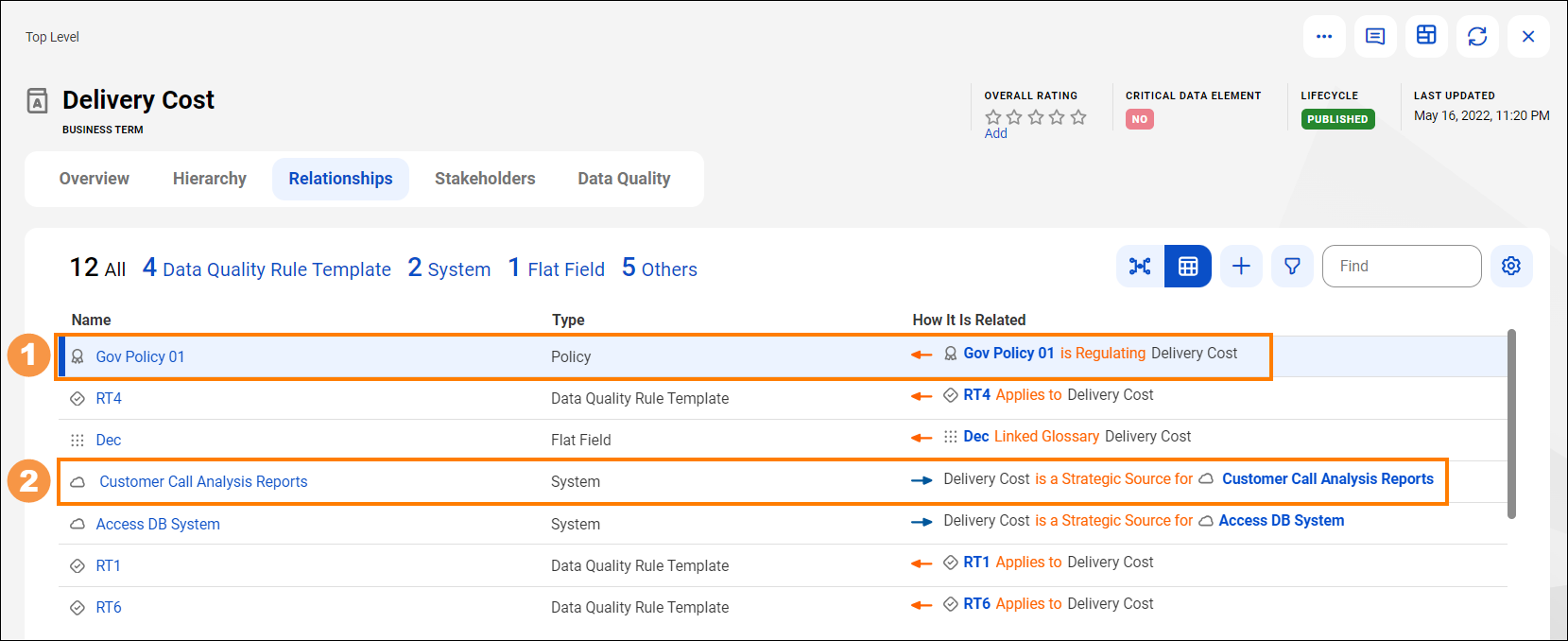Open the relationships table settings gear
The width and height of the screenshot is (1568, 641).
click(1511, 267)
